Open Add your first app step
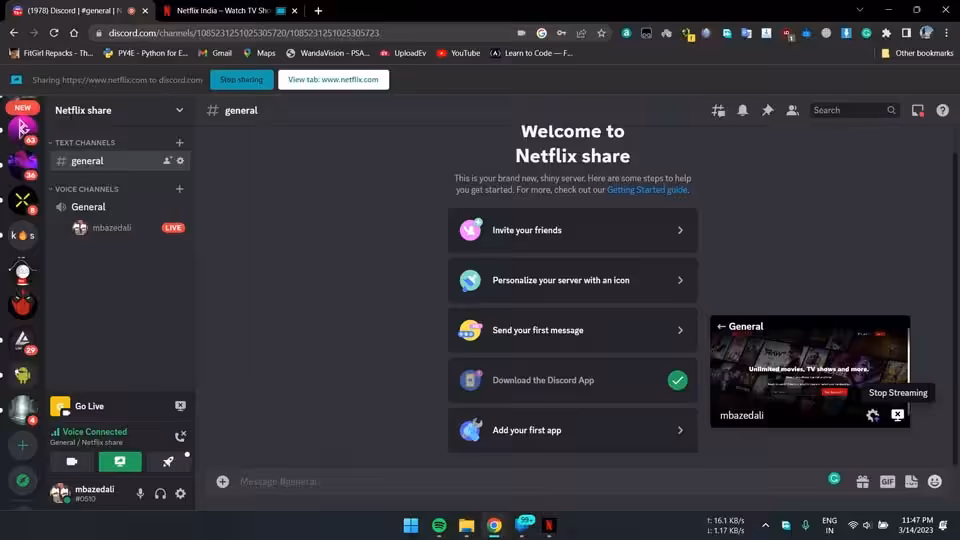The image size is (960, 540). [572, 430]
